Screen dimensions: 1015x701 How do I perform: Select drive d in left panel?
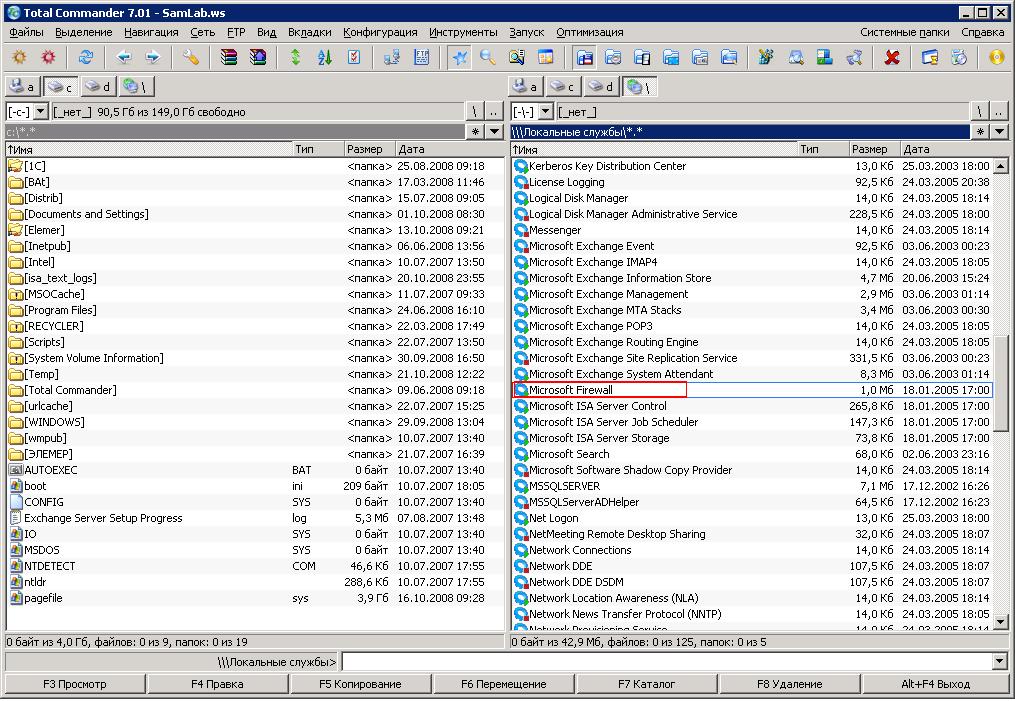[x=98, y=87]
